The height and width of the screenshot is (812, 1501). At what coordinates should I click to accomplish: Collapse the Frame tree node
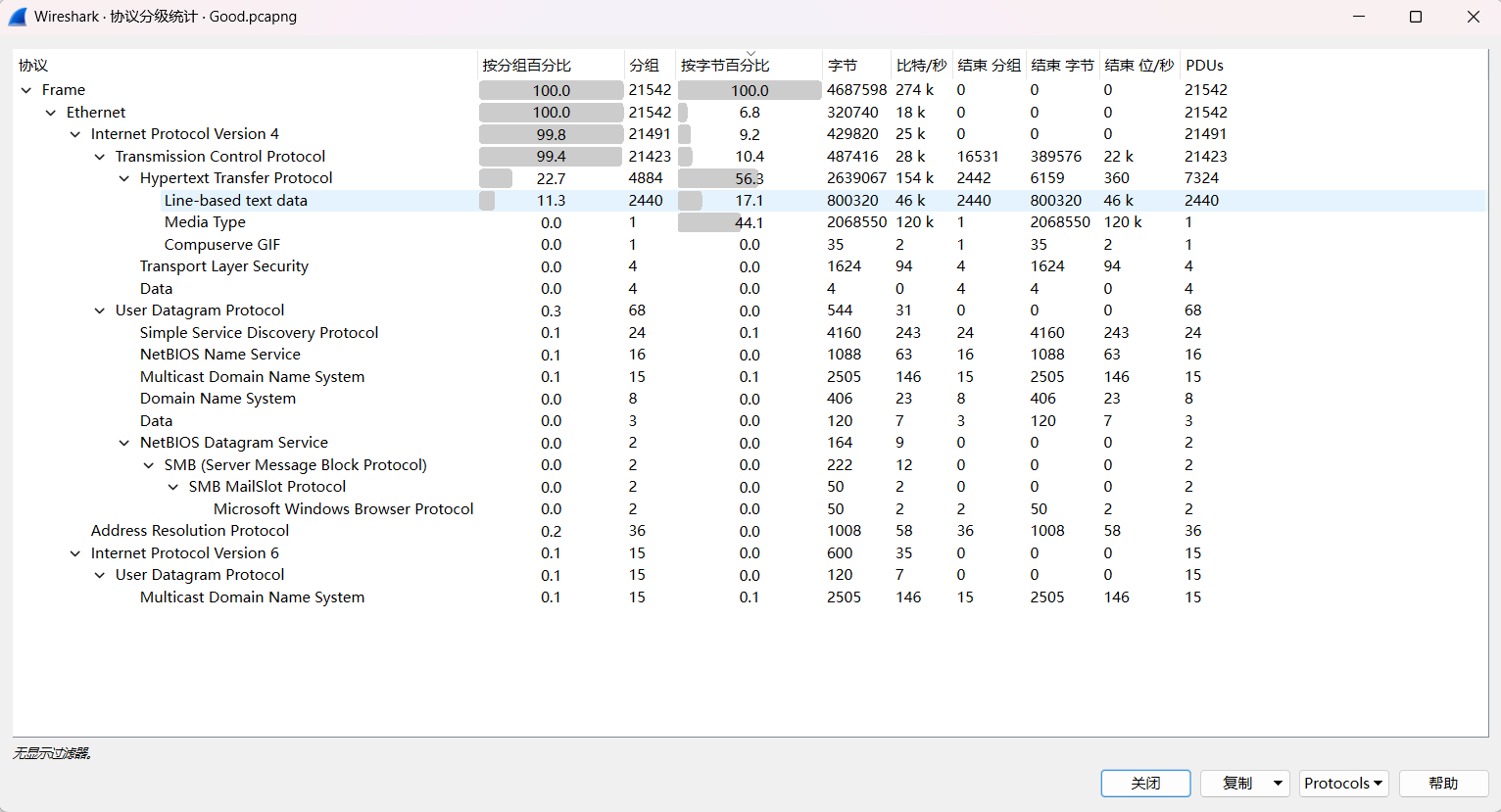26,90
